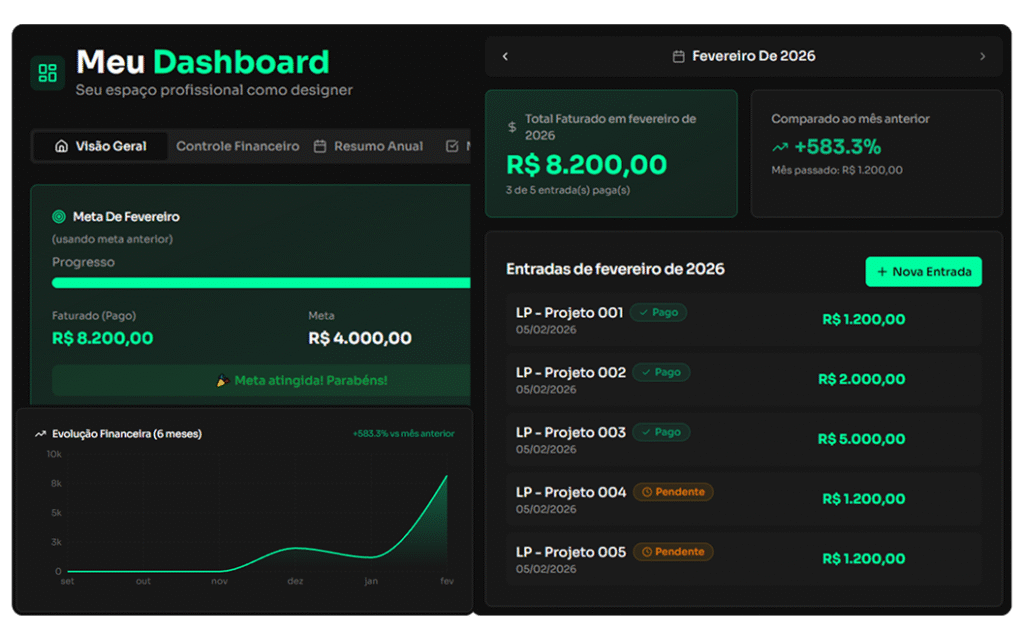Toggle the Pago badge on Projeto 001
Viewport: 1024px width, 633px height.
[659, 312]
